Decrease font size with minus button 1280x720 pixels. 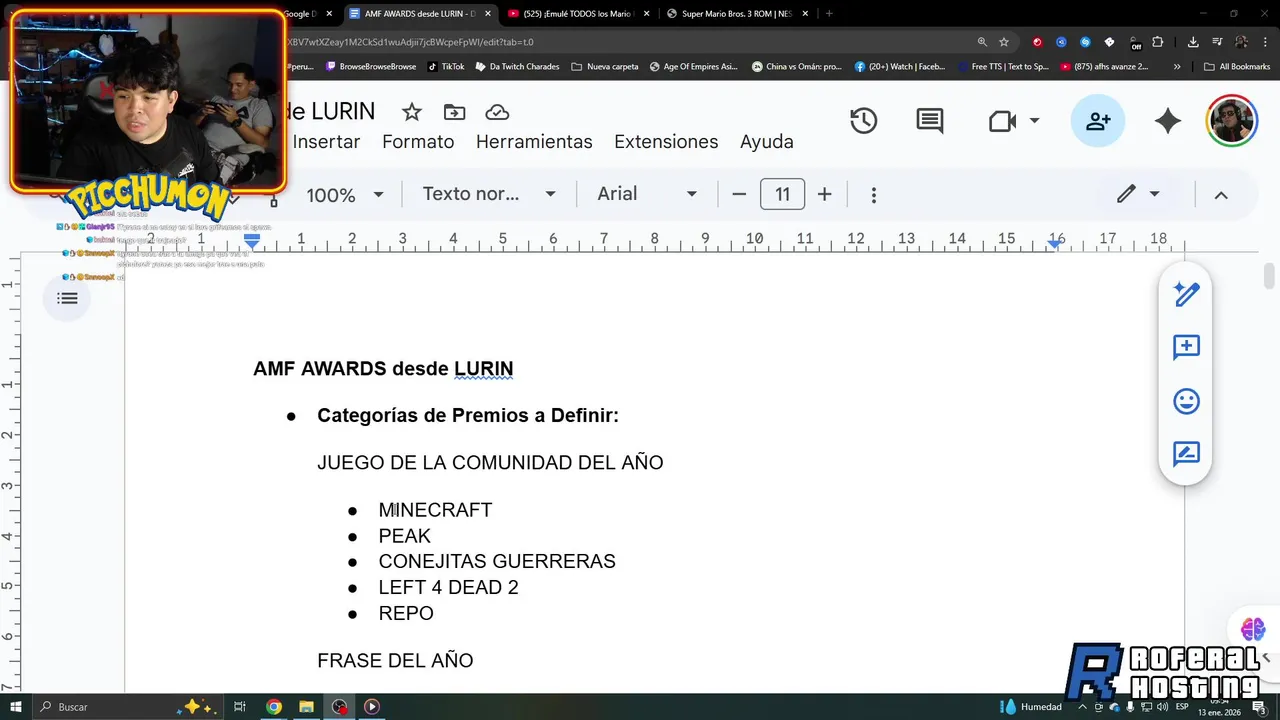739,194
